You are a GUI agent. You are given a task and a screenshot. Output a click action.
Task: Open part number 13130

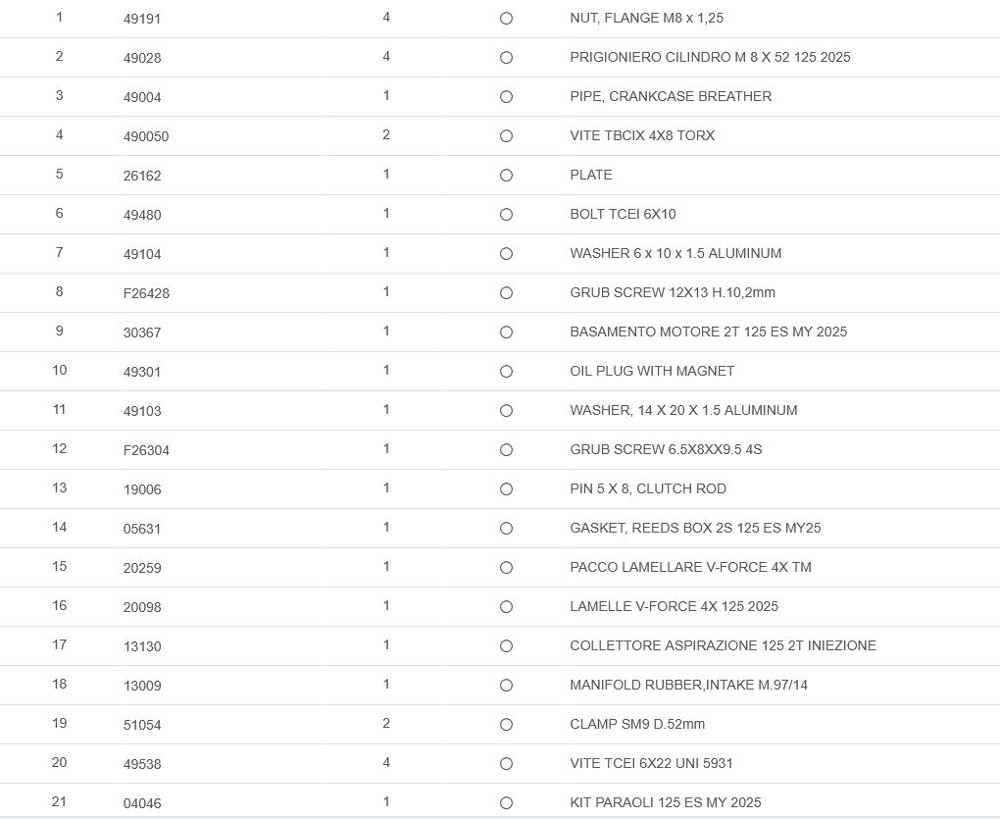coord(142,646)
